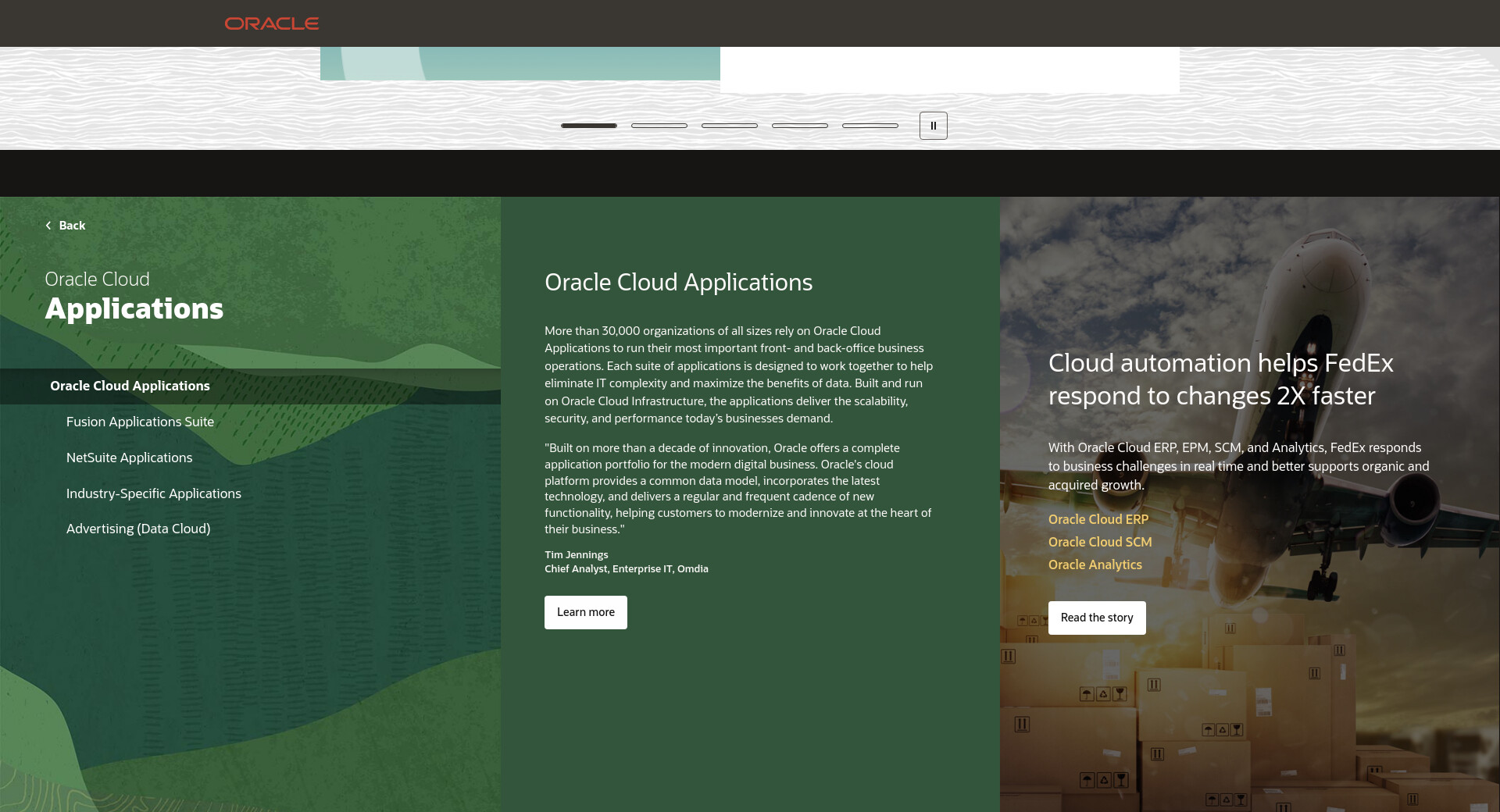
Task: Open Advertising (Data Cloud) item
Action: coord(137,529)
